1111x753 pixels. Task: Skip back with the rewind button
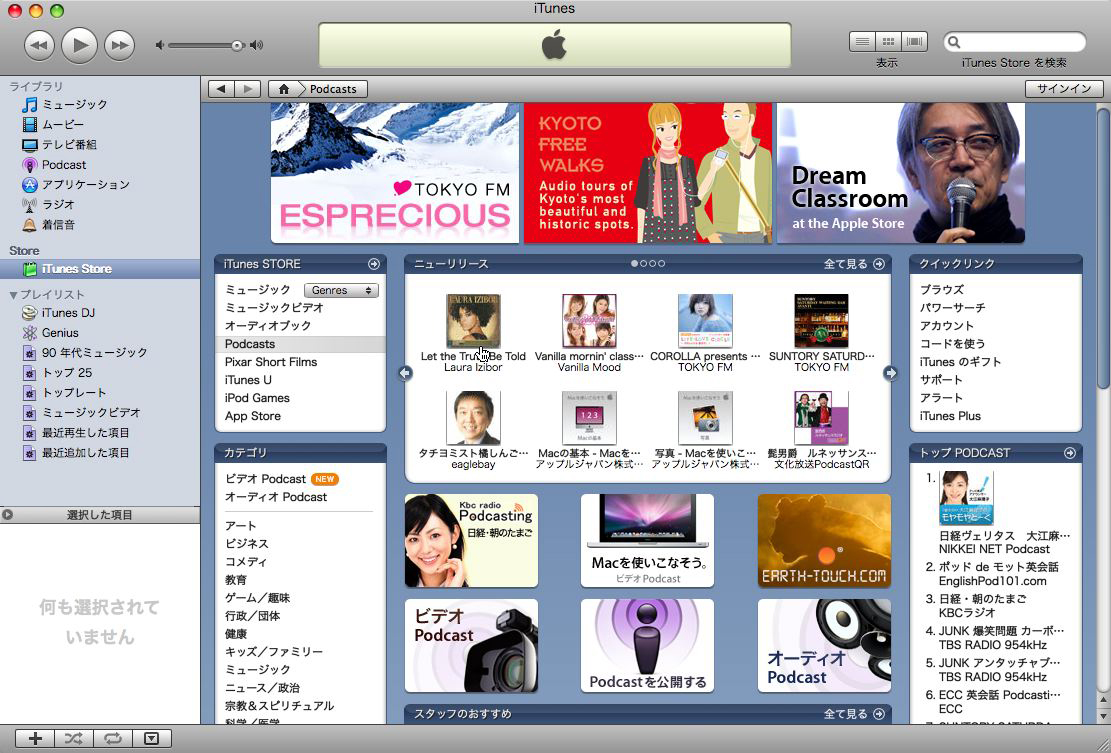pos(39,45)
